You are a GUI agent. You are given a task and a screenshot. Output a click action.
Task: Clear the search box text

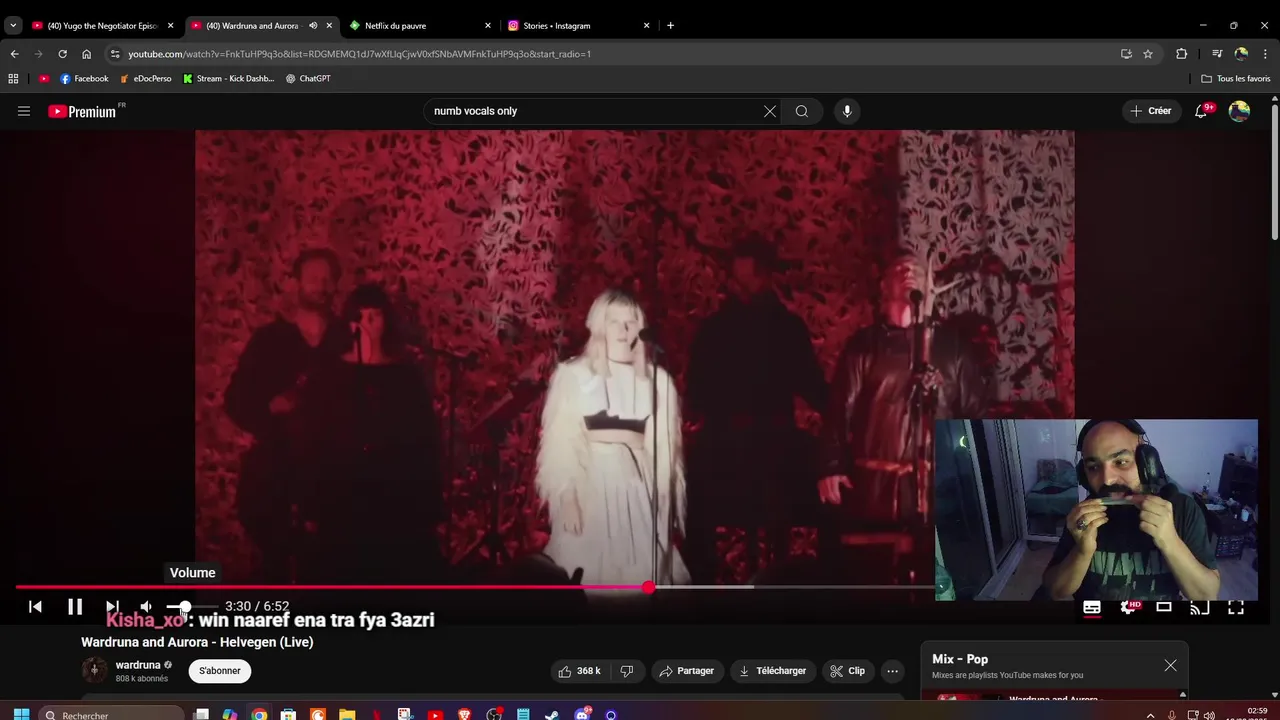pos(770,111)
